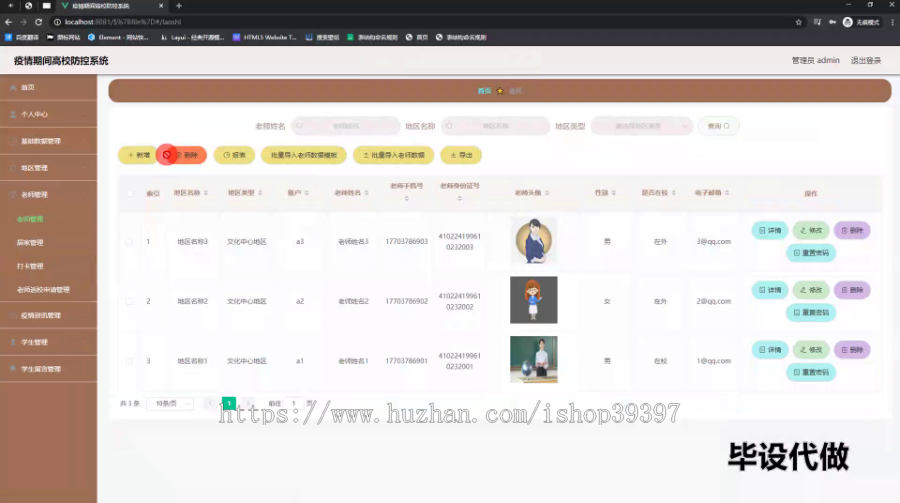Image resolution: width=900 pixels, height=503 pixels.
Task: Click the browser address bar URL
Action: (x=123, y=22)
